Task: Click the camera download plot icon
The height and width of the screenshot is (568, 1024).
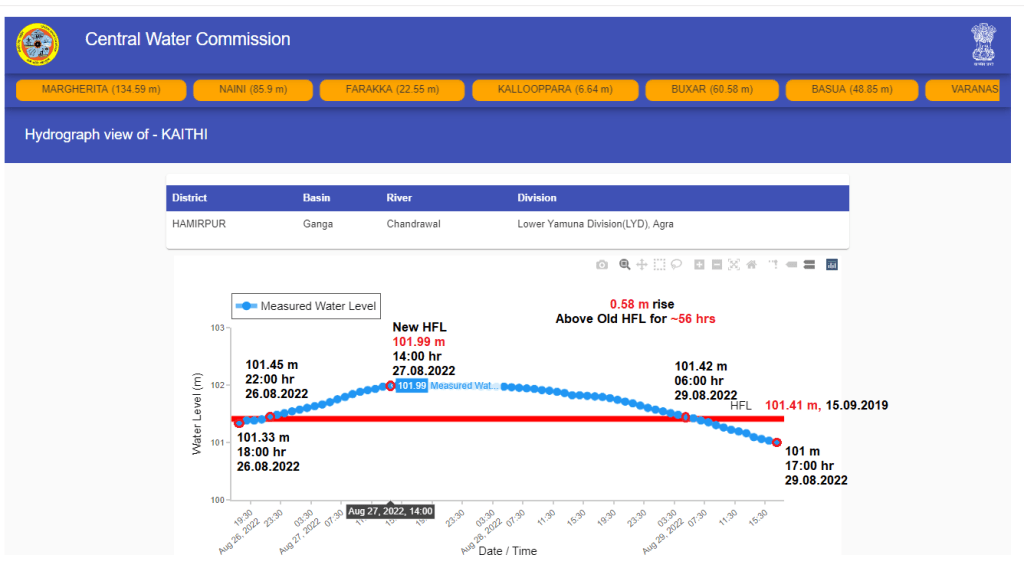Action: [x=602, y=265]
